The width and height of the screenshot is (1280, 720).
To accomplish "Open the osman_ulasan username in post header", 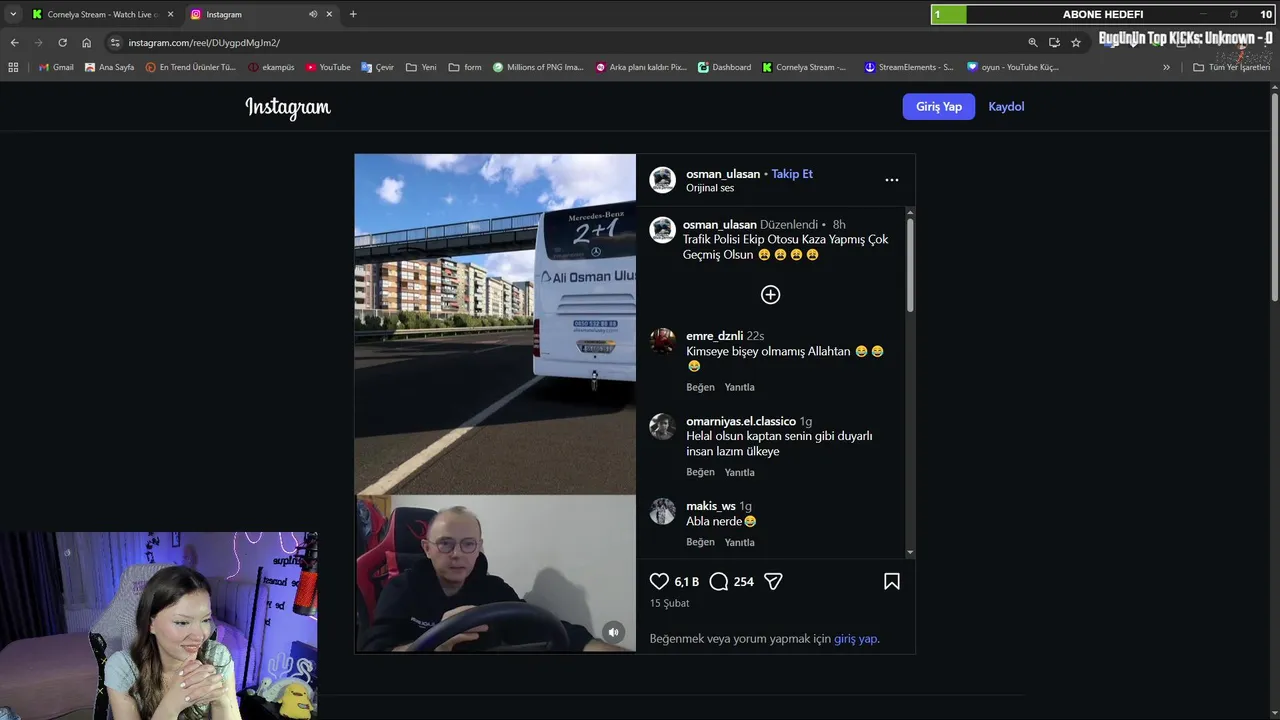I will pos(723,174).
